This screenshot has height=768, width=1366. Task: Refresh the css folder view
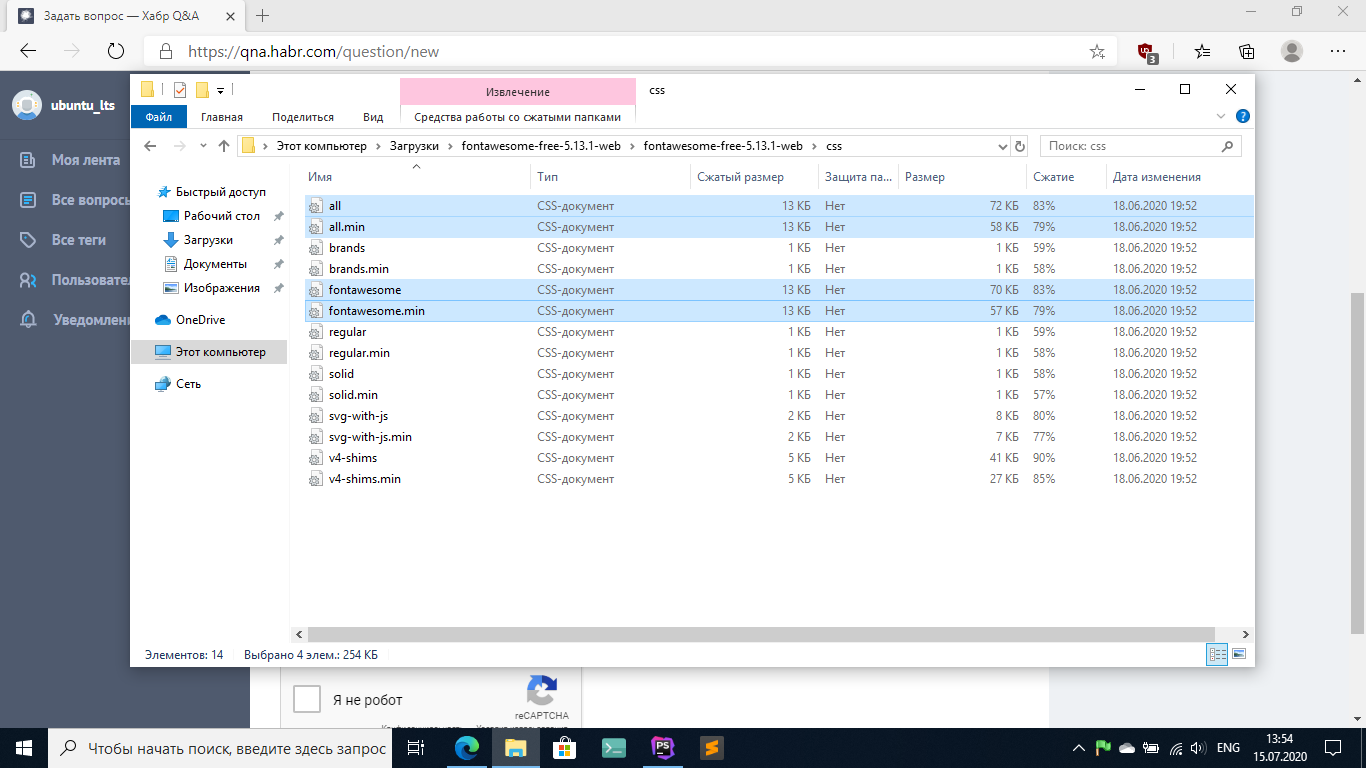pos(1020,146)
